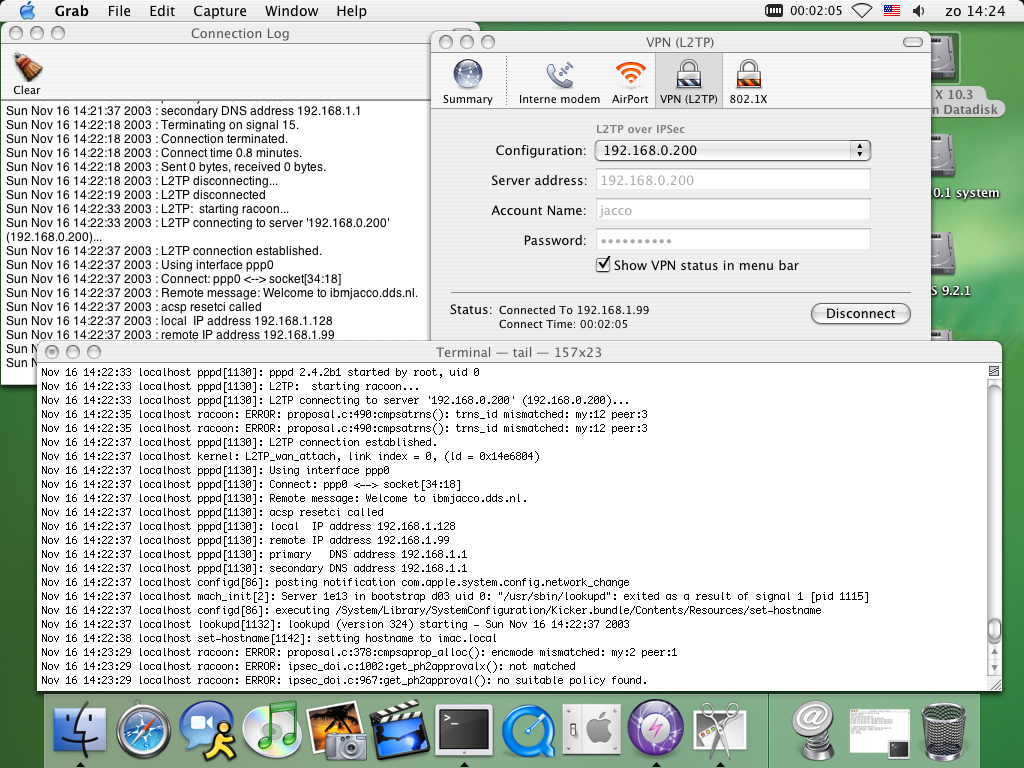
Task: Toggle Terminal split pane icon
Action: [x=994, y=371]
